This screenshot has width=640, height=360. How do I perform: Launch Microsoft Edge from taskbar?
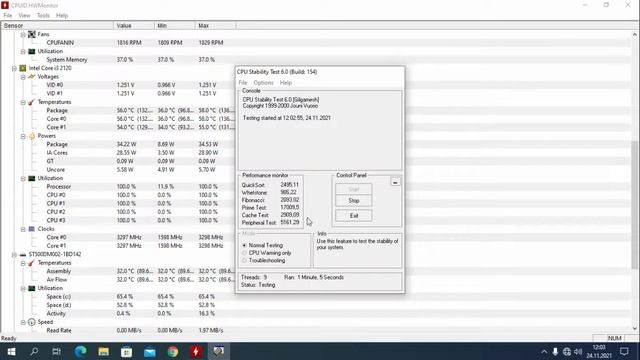[x=80, y=351]
